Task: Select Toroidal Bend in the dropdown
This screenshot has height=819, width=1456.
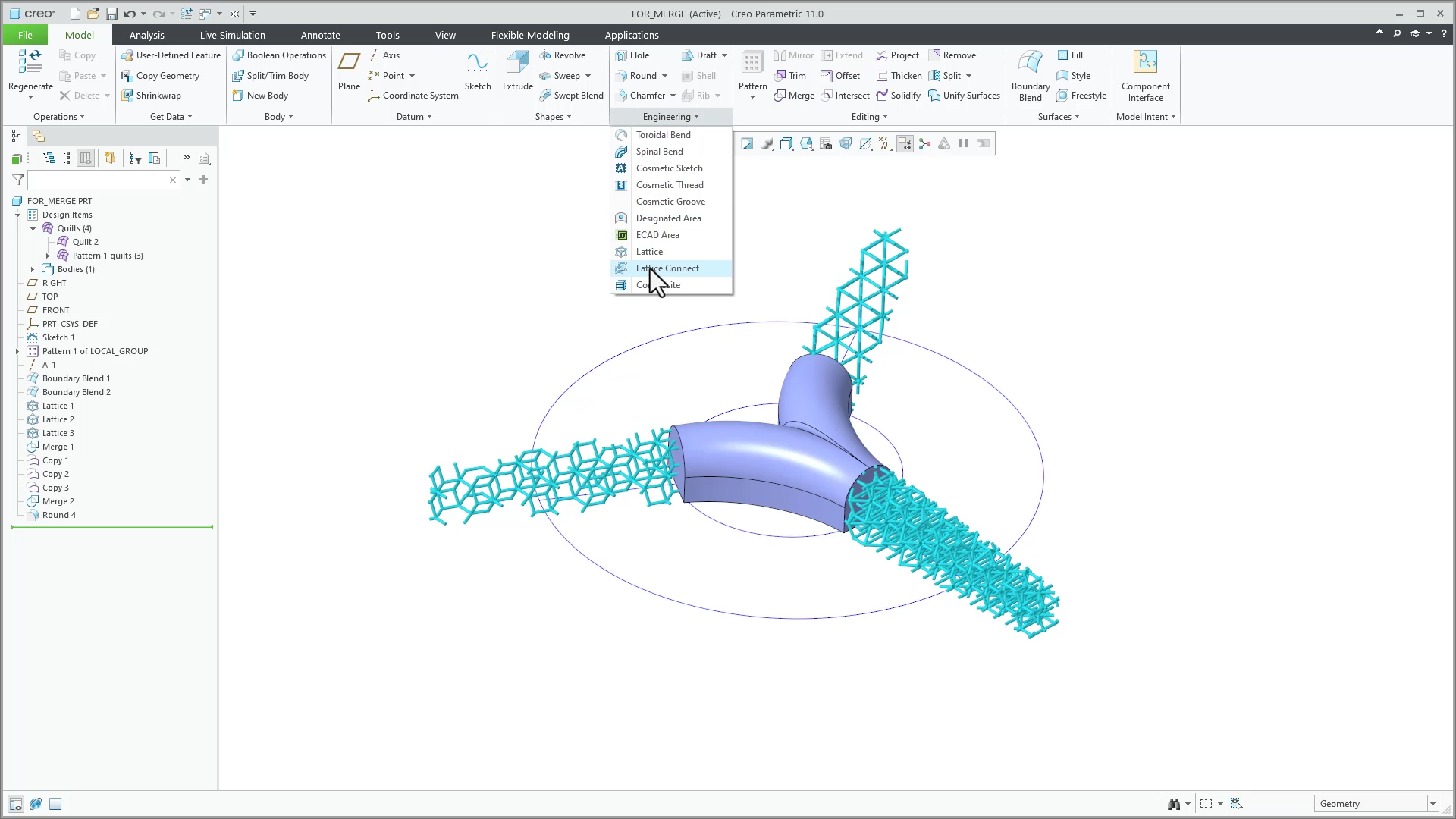Action: coord(671,135)
